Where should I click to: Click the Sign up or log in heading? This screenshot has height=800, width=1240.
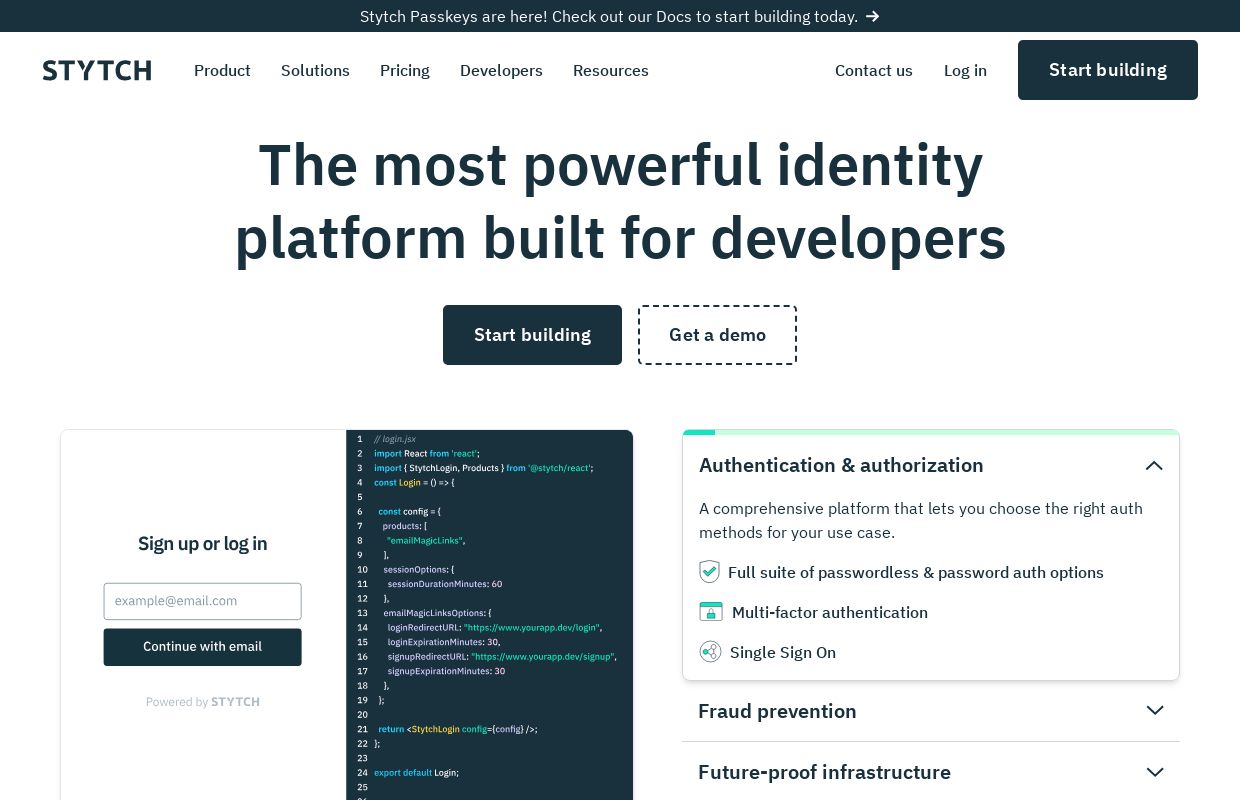[202, 544]
